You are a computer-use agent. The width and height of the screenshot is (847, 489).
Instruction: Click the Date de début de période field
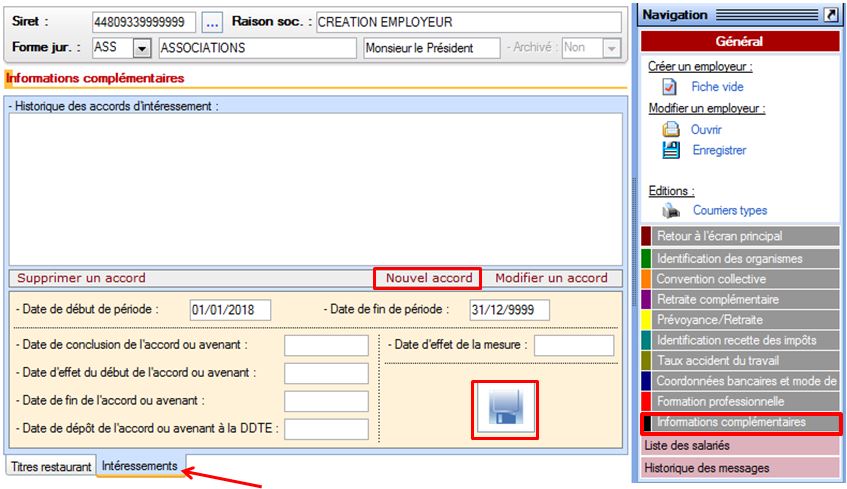point(230,310)
